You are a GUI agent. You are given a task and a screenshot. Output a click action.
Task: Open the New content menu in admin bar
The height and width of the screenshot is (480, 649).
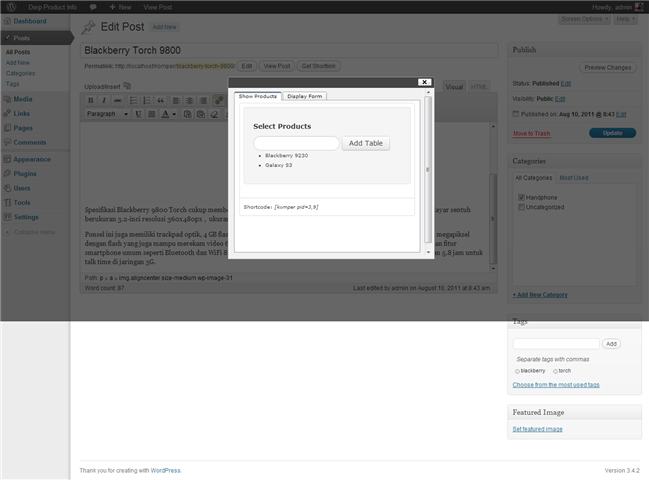point(120,7)
